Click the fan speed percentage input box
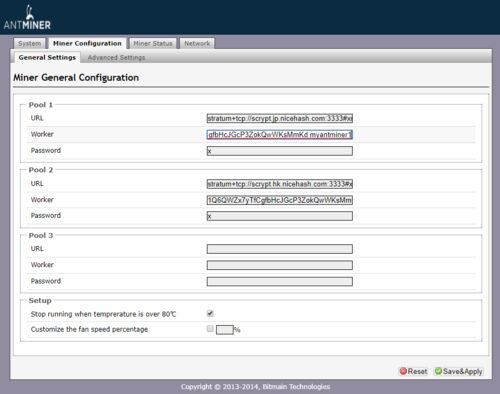The height and width of the screenshot is (394, 500). pos(225,330)
